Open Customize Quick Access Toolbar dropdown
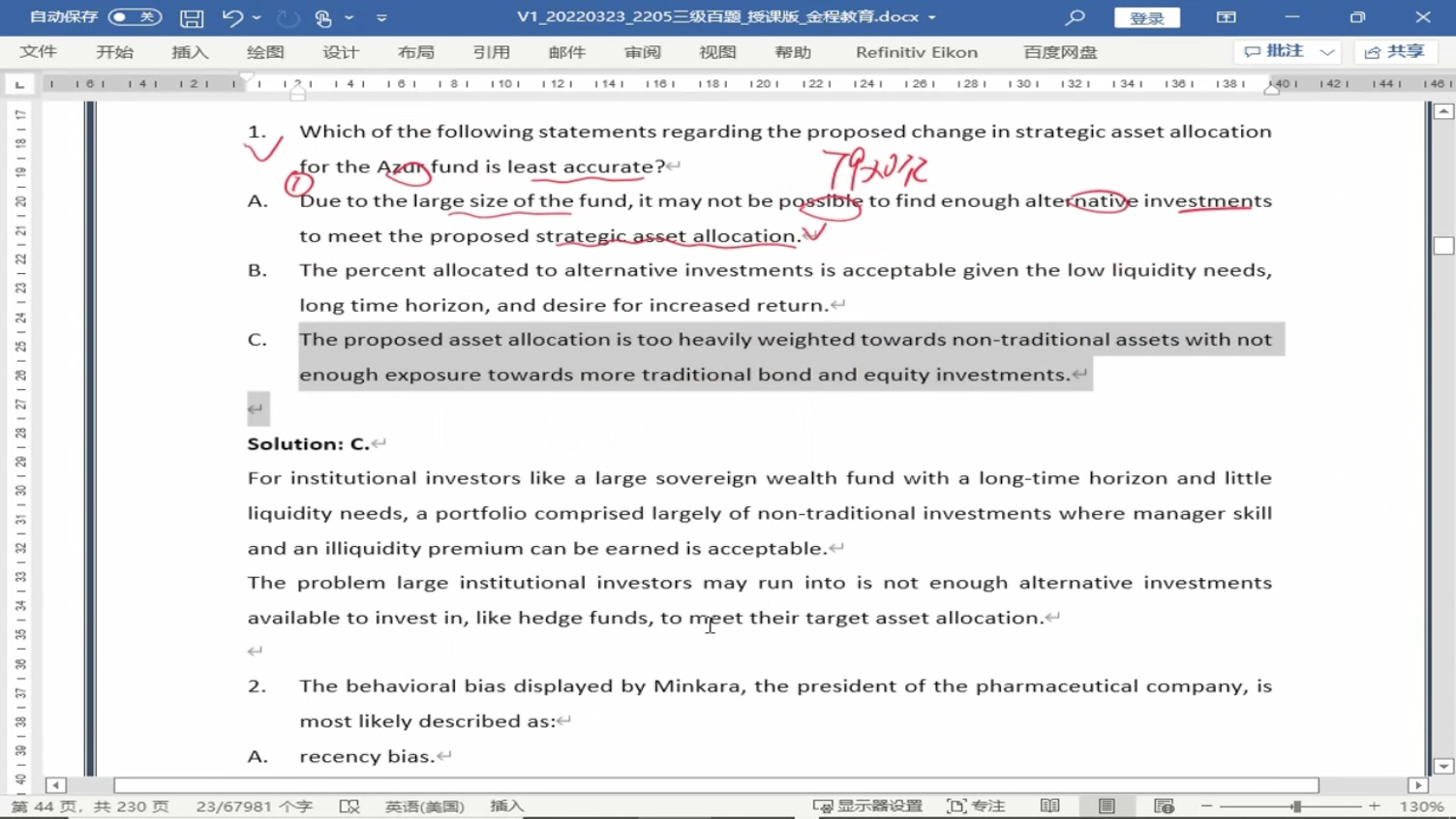This screenshot has height=819, width=1456. pyautogui.click(x=381, y=17)
